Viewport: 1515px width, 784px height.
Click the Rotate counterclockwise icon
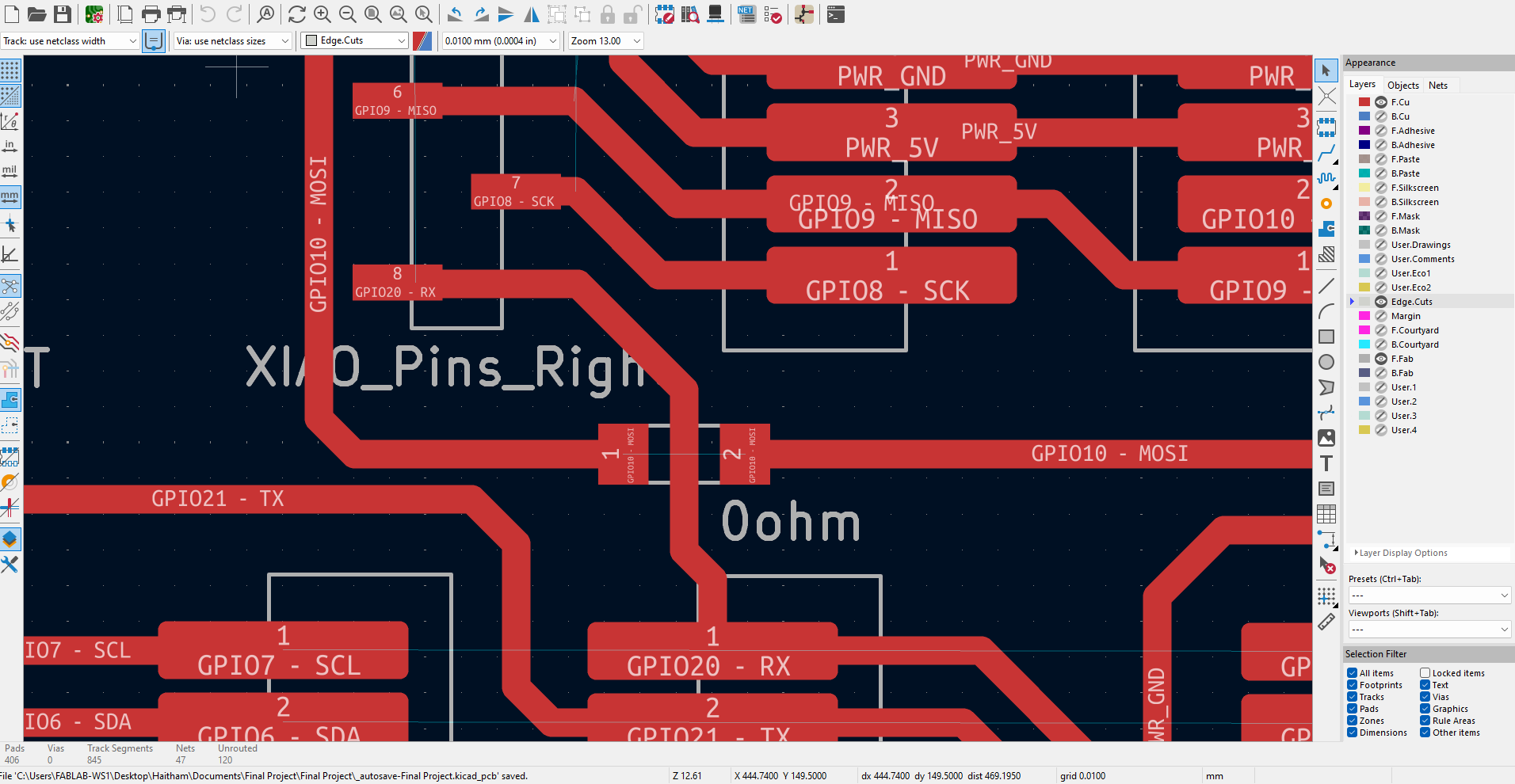(456, 14)
